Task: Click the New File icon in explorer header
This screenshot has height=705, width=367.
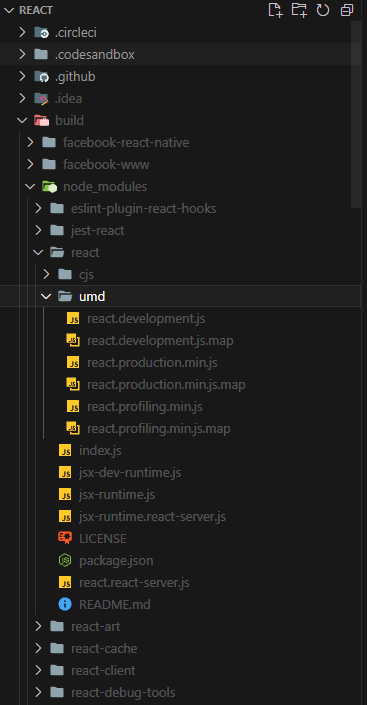Action: (275, 10)
